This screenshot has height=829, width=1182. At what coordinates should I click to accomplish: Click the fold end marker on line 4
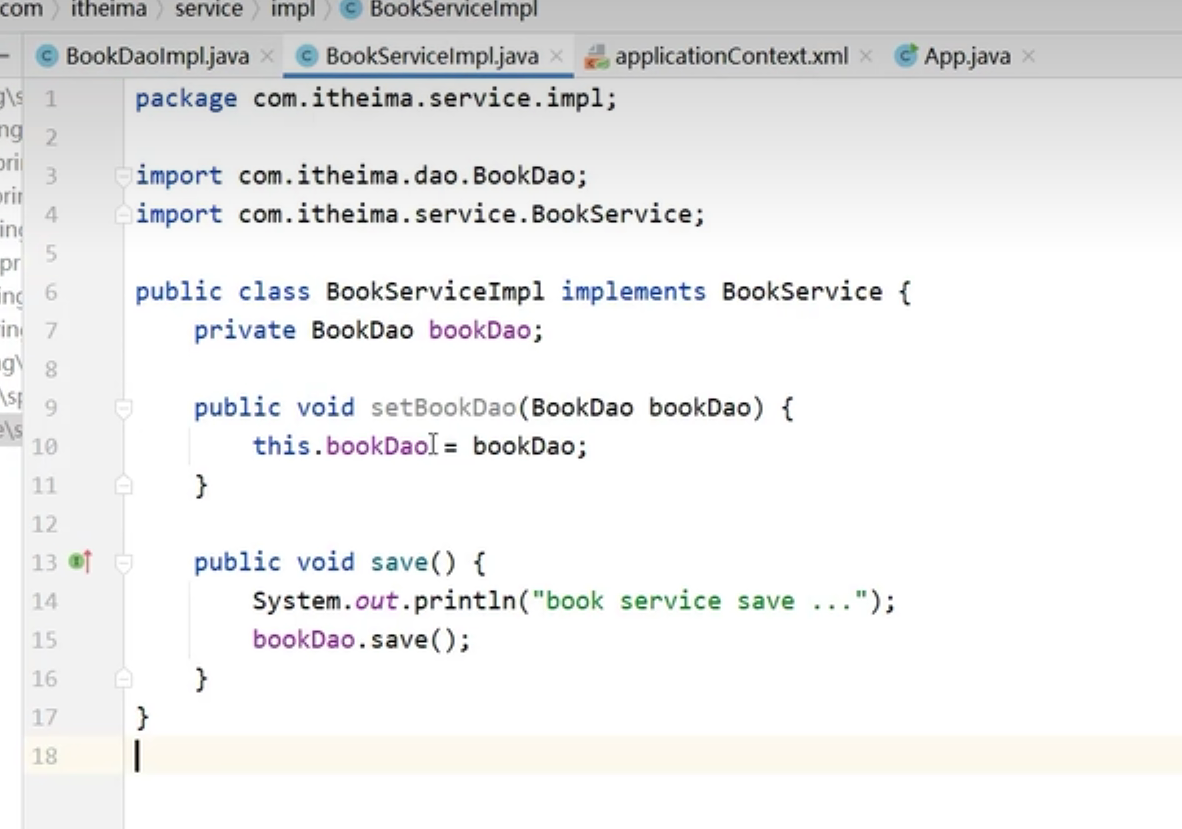(123, 216)
